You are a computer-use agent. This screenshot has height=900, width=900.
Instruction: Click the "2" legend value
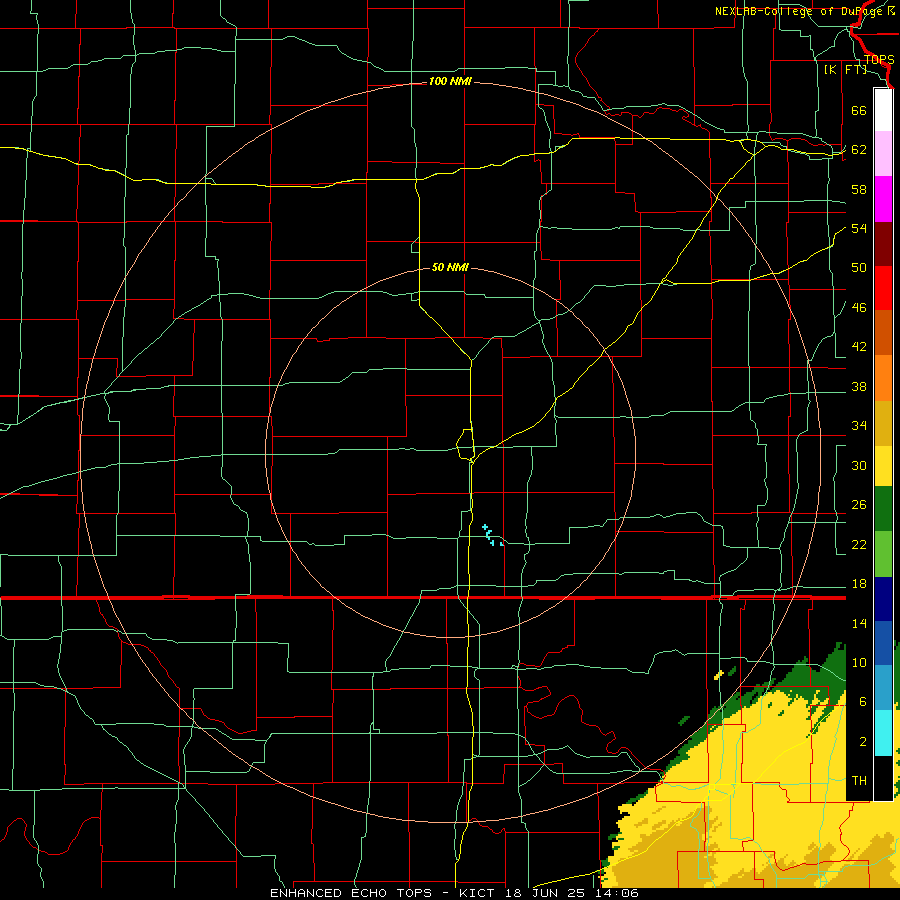[862, 742]
